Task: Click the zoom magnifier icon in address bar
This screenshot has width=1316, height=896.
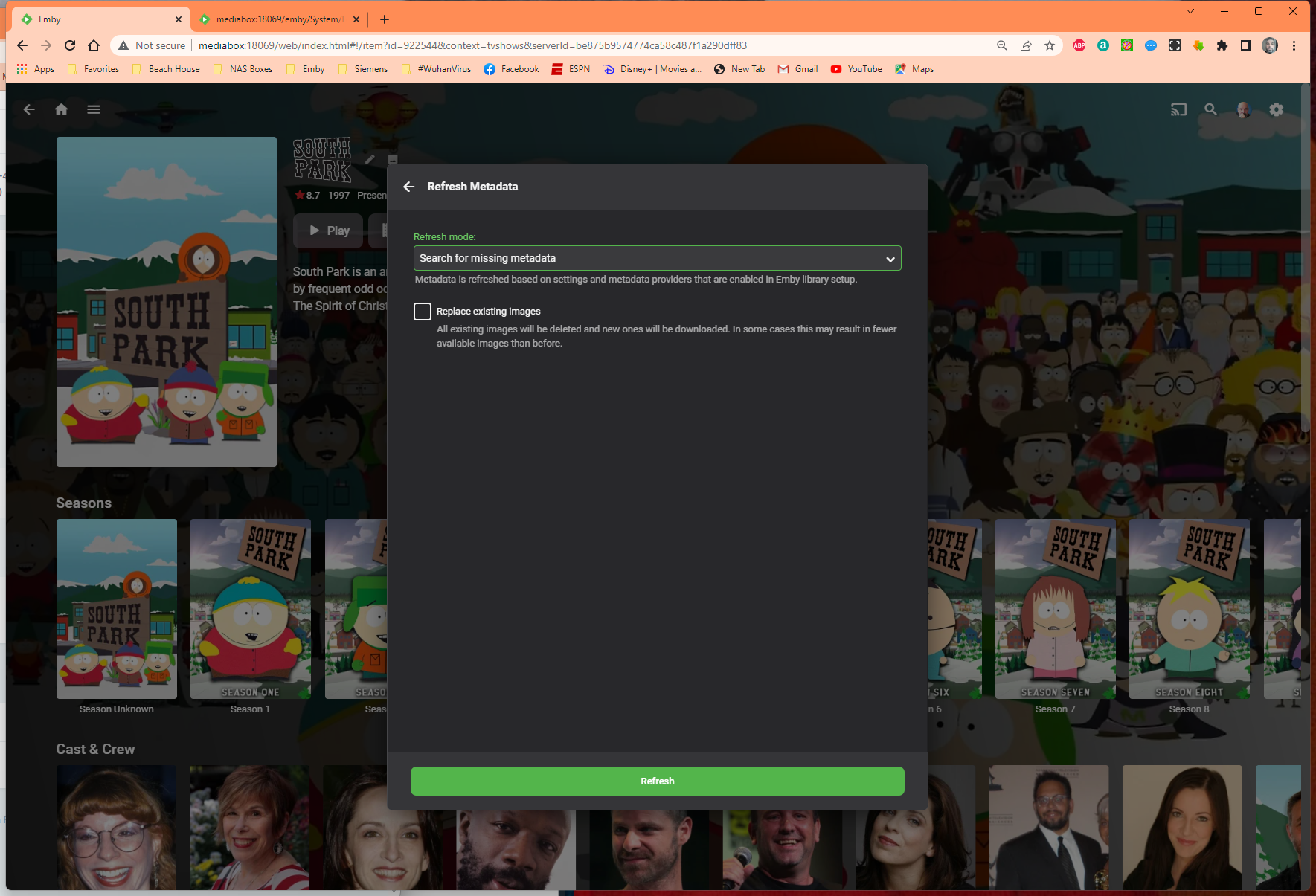Action: tap(1002, 45)
